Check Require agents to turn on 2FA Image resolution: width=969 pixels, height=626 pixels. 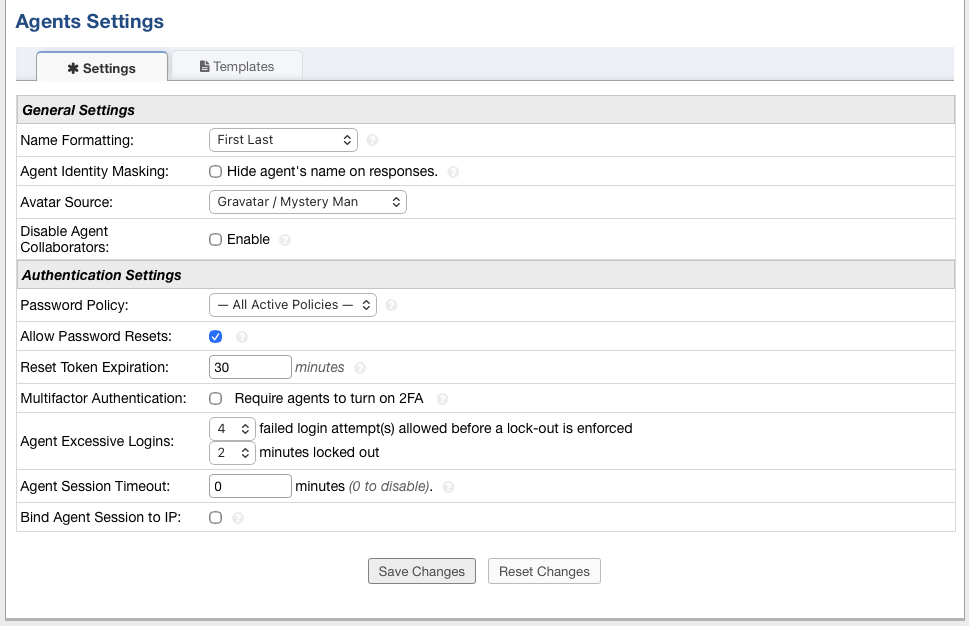[215, 399]
